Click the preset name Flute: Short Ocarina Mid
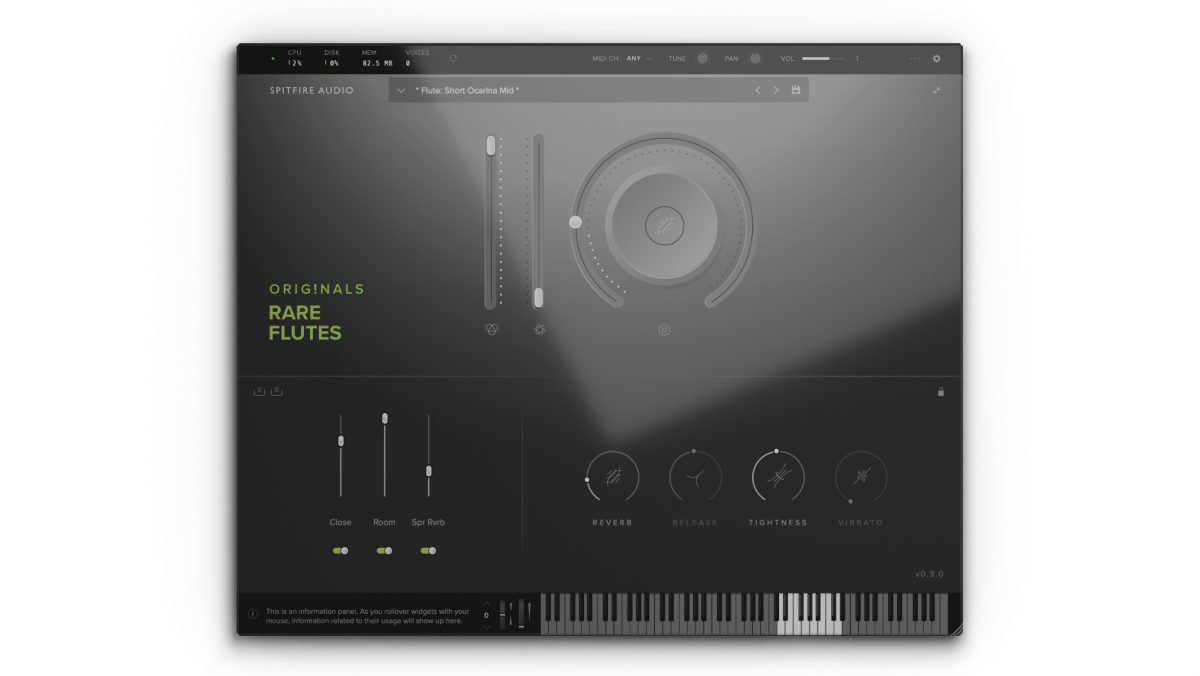1200x676 pixels. pyautogui.click(x=467, y=91)
